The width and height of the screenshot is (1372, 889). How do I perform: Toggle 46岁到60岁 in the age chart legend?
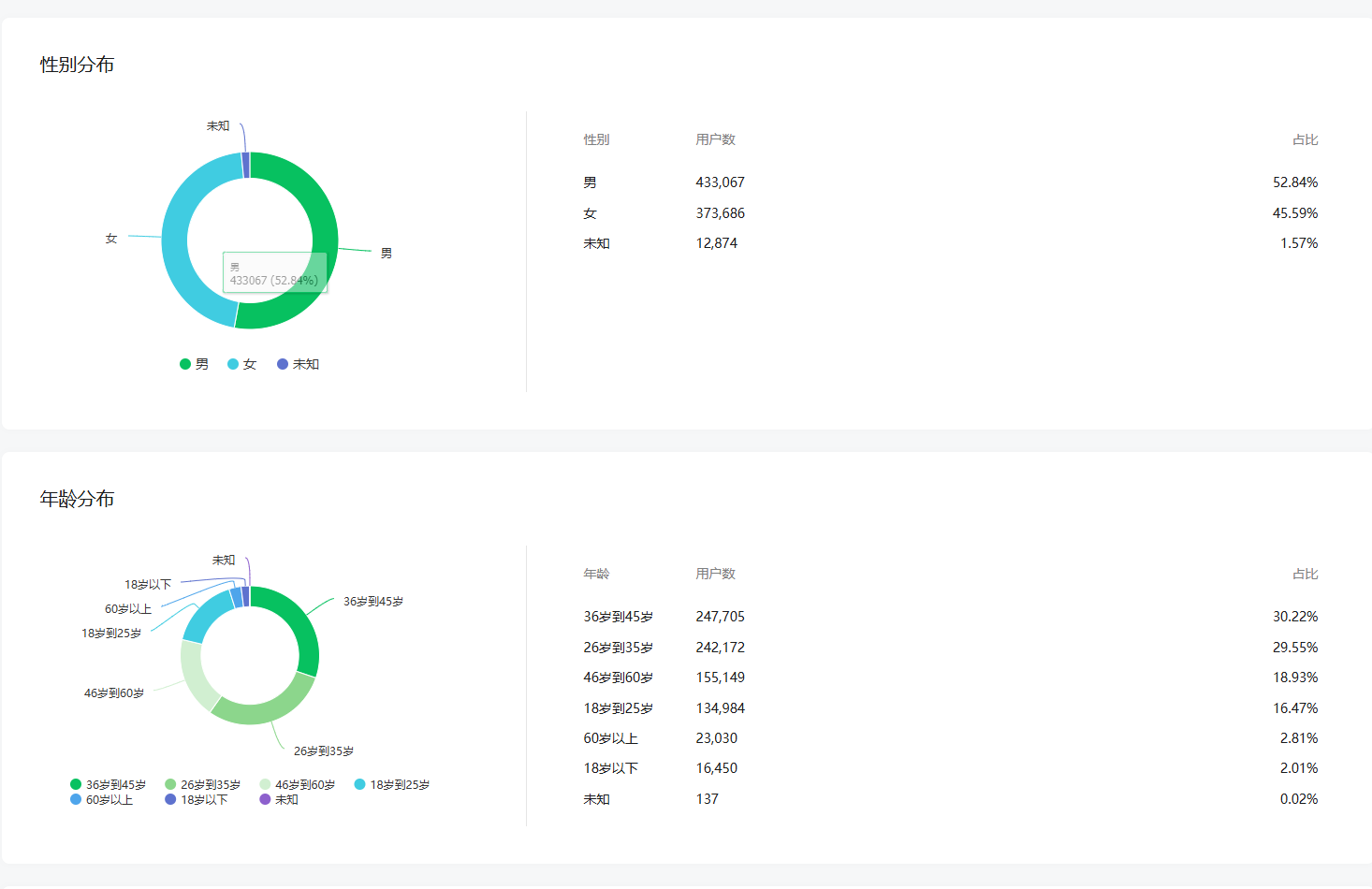coord(297,784)
